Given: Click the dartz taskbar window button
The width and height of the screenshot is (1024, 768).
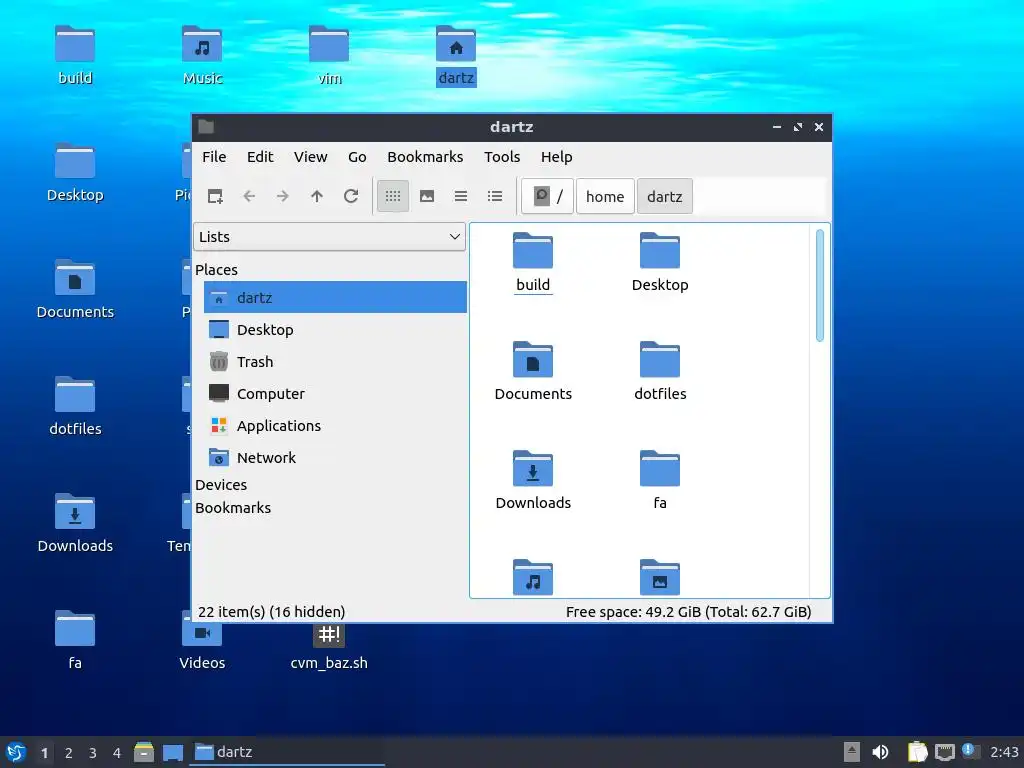Looking at the screenshot, I should 287,752.
